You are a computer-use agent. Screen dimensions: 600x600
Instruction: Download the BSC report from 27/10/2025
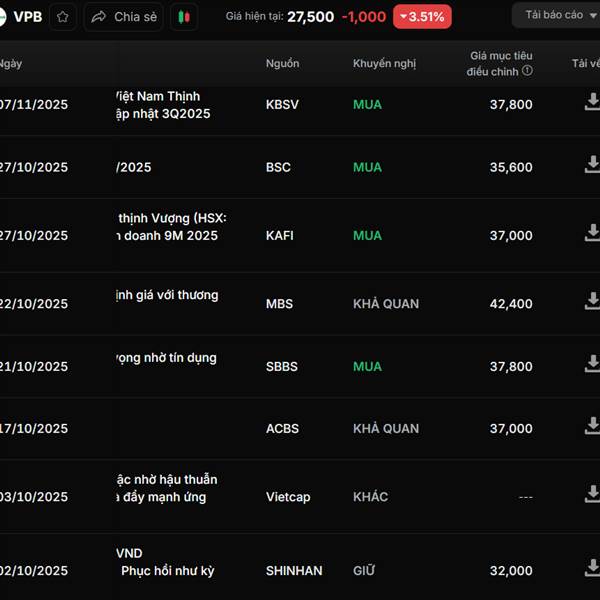(592, 165)
